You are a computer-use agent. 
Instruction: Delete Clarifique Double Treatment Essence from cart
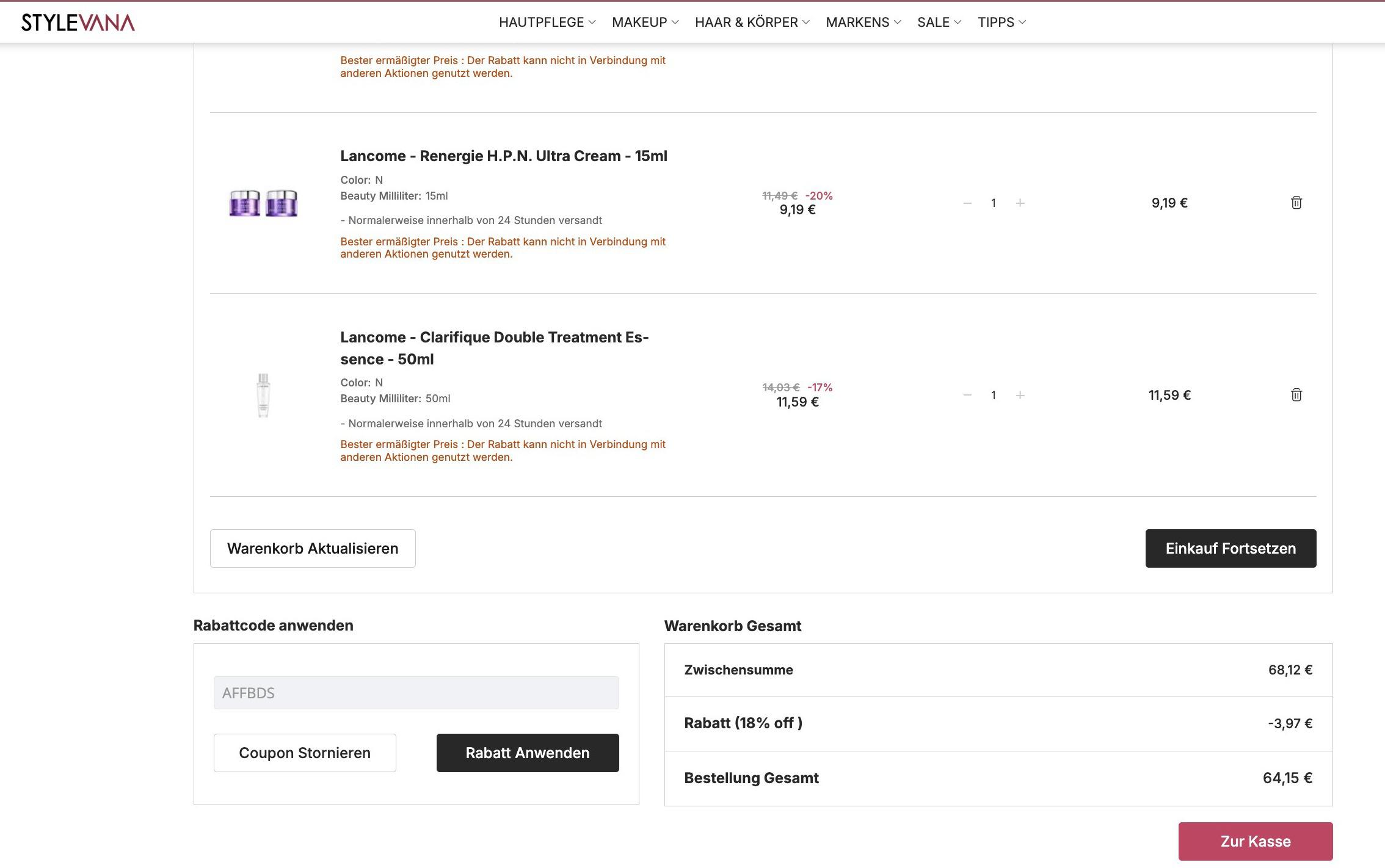click(1296, 395)
